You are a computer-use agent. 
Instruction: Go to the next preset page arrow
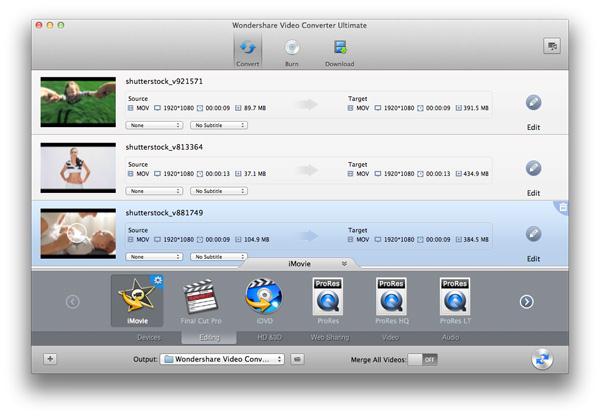coord(527,302)
